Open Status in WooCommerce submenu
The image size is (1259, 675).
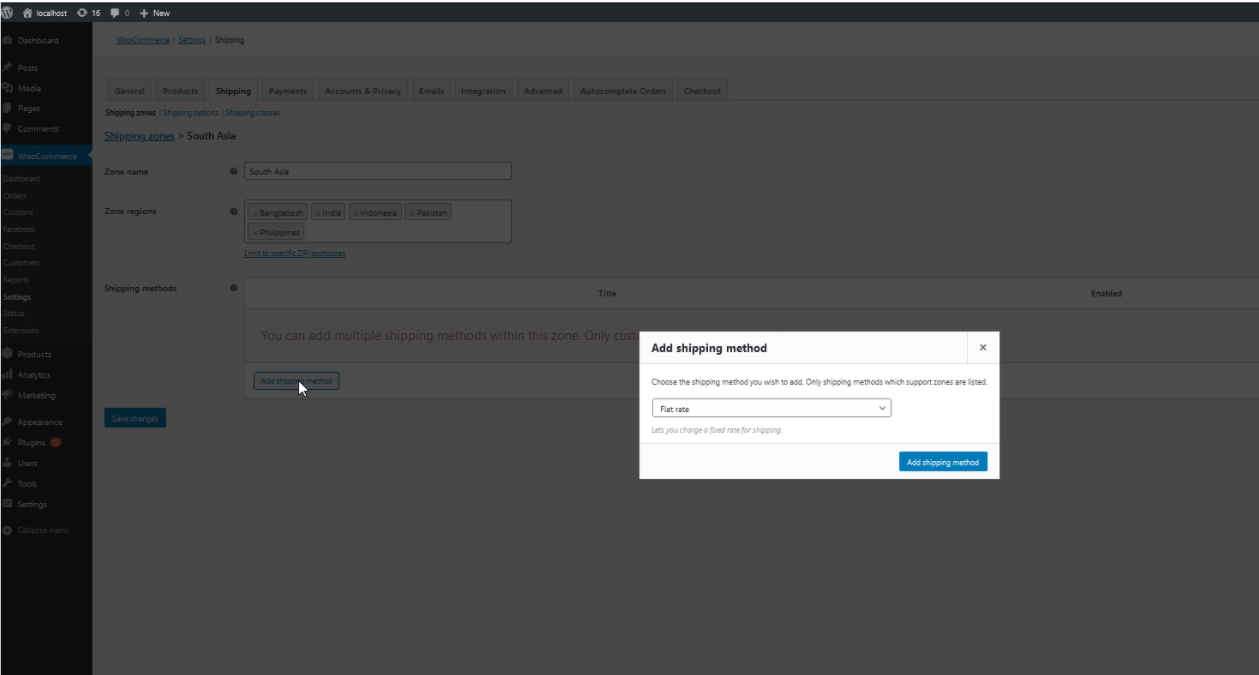(13, 313)
